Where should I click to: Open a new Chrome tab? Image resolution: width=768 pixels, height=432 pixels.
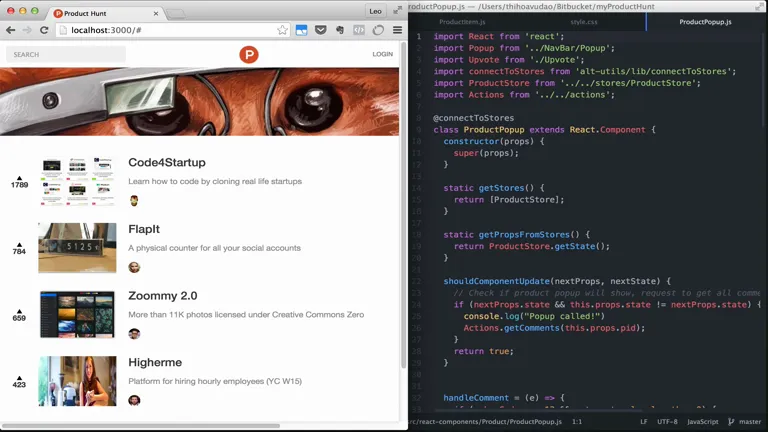(175, 14)
